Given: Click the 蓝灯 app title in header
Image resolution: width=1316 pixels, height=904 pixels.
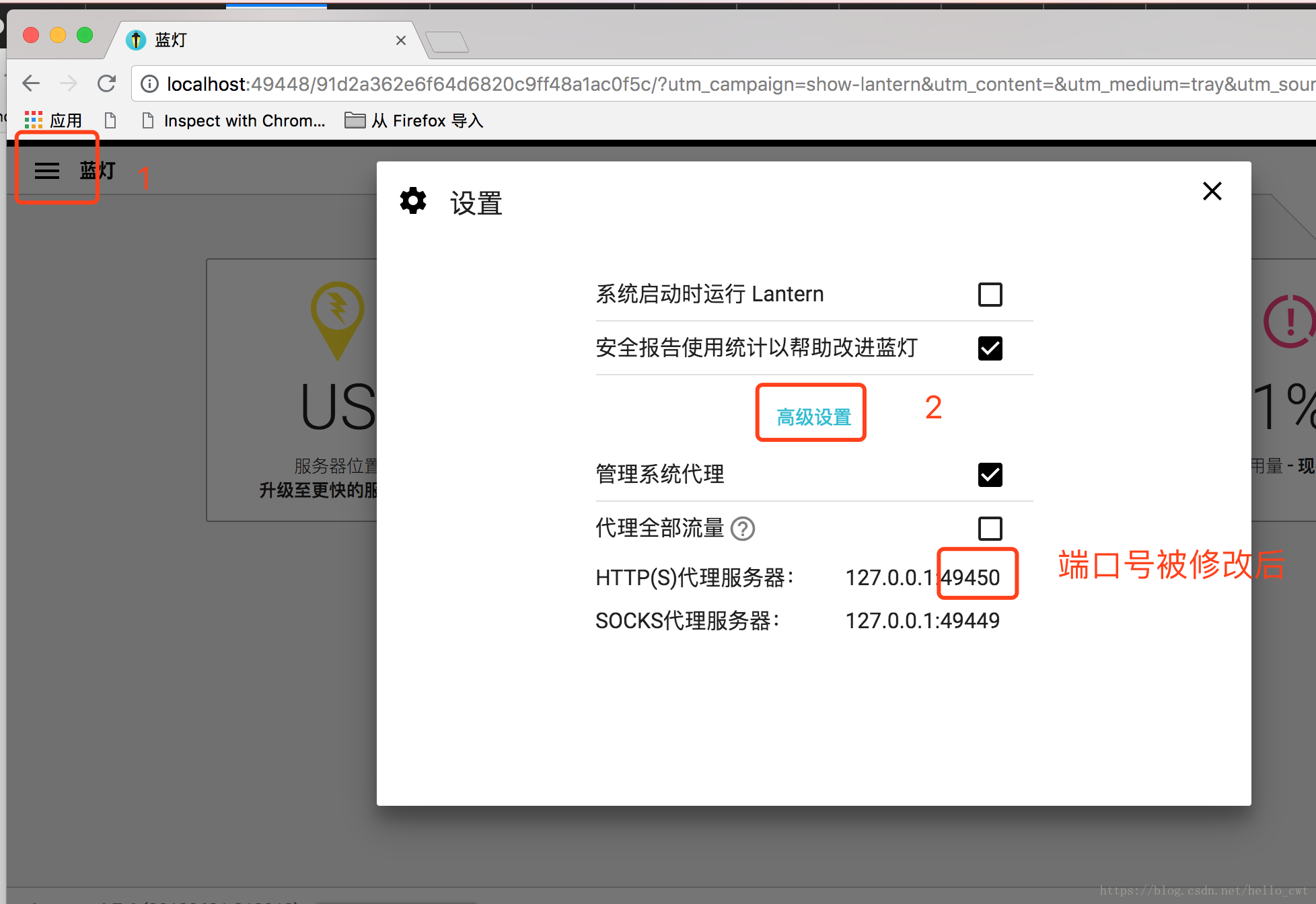Looking at the screenshot, I should [x=98, y=171].
